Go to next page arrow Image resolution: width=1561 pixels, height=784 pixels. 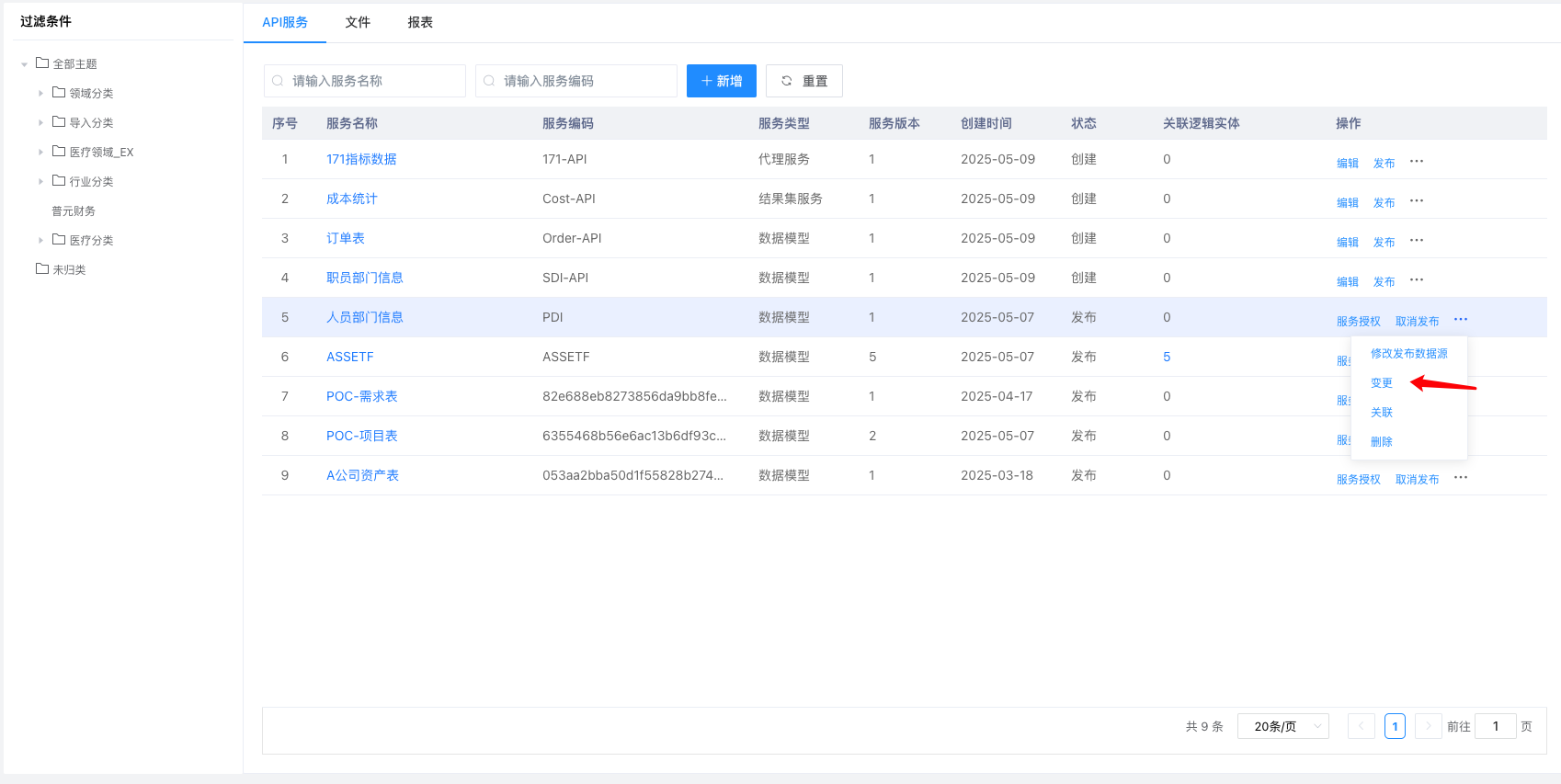click(1428, 726)
